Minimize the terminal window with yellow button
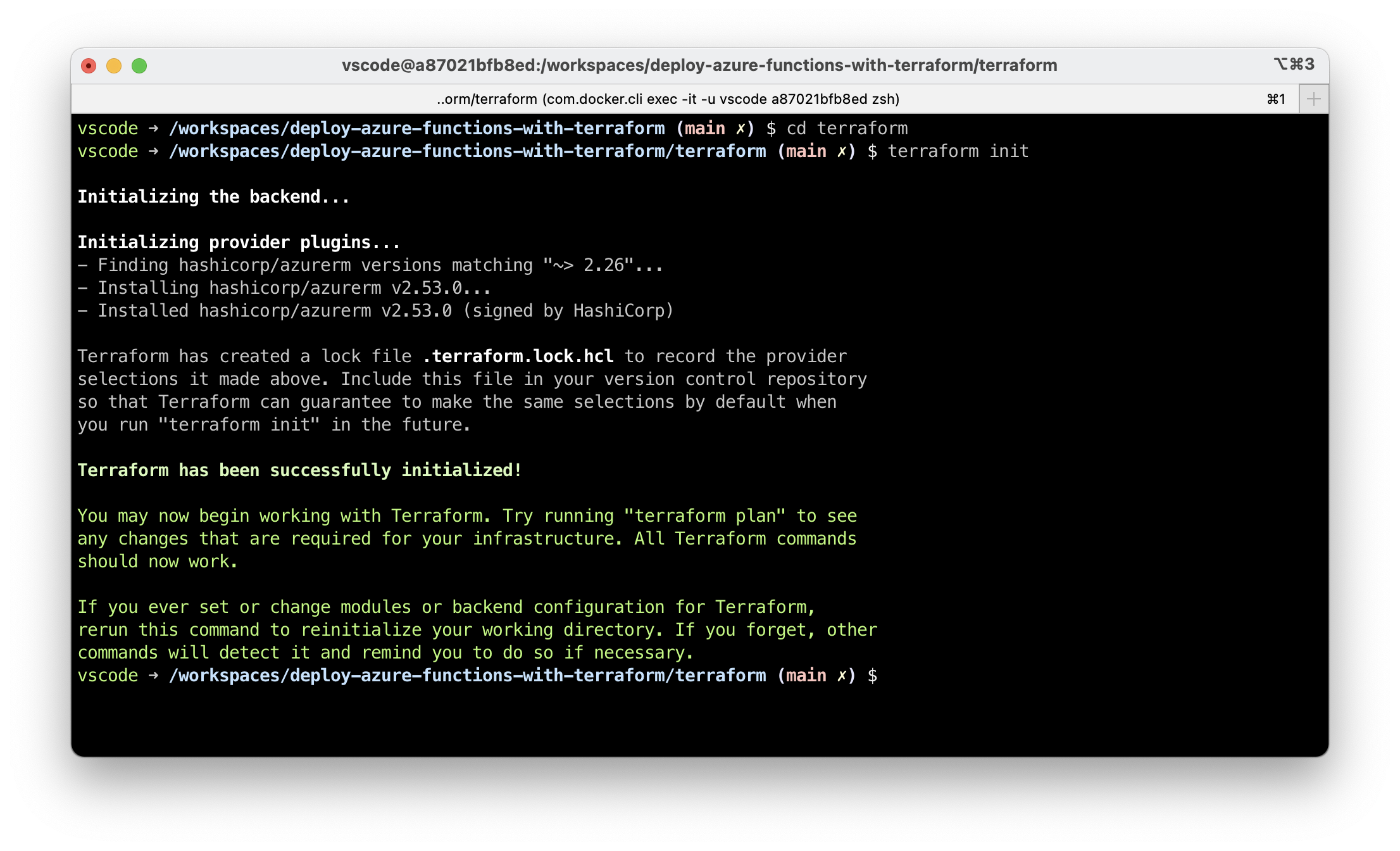Viewport: 1400px width, 851px height. (114, 65)
